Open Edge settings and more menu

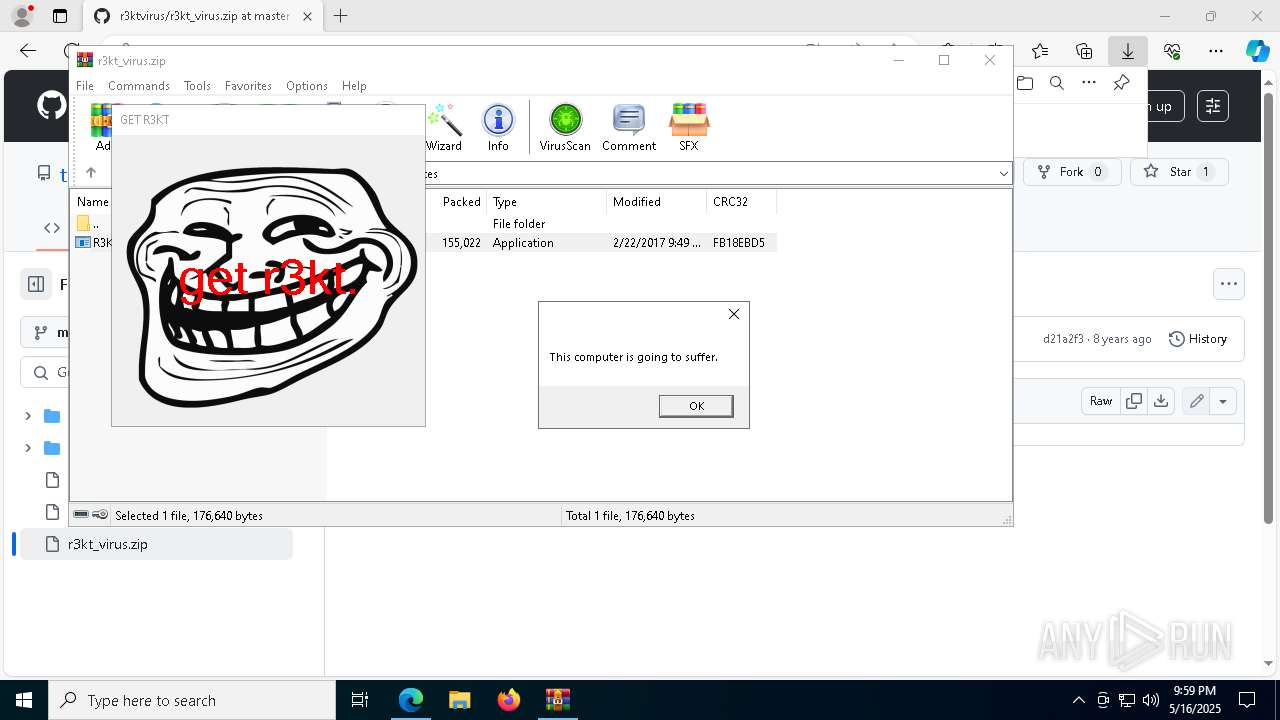[x=1216, y=51]
